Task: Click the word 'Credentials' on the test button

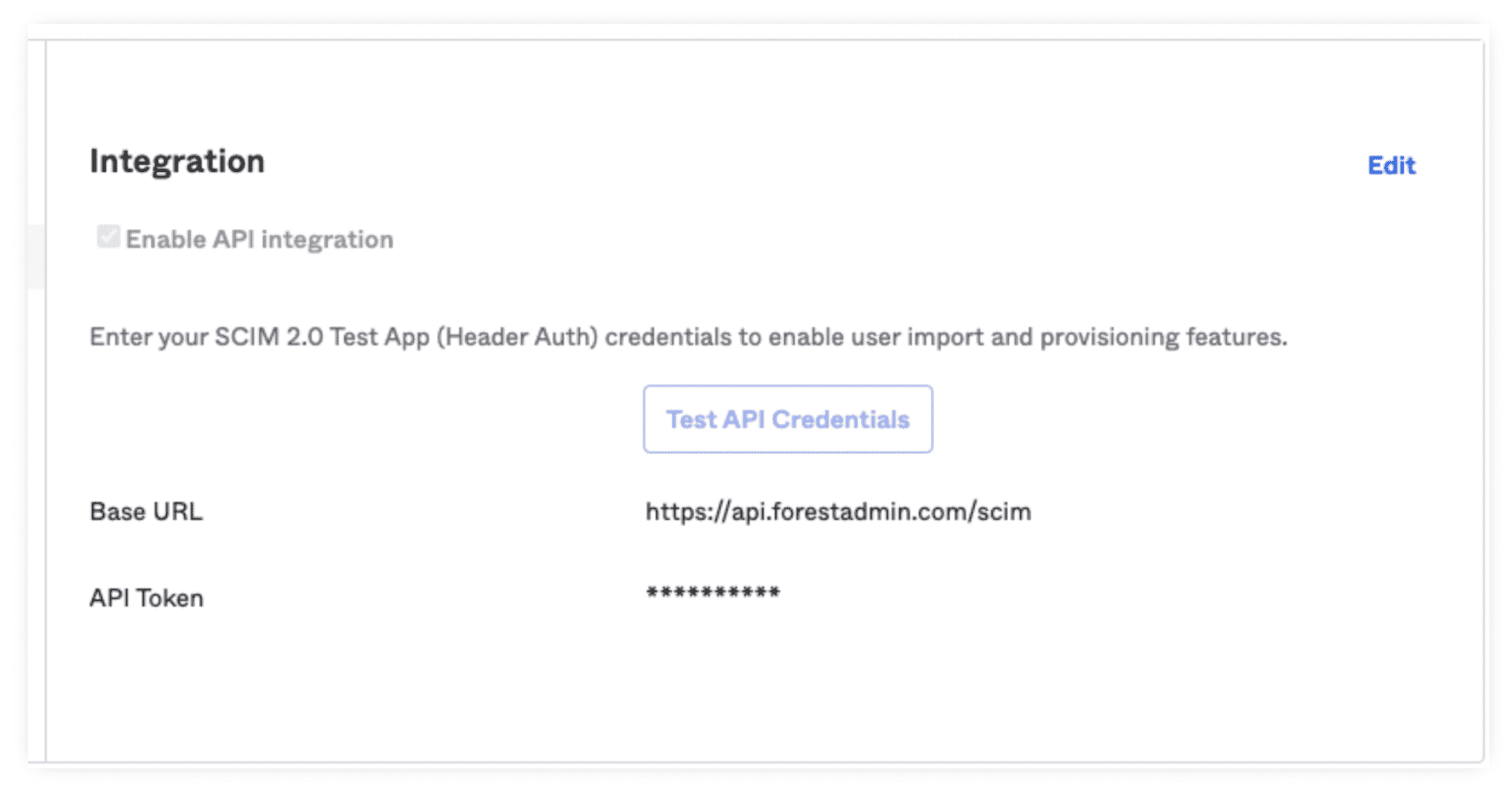Action: point(841,419)
